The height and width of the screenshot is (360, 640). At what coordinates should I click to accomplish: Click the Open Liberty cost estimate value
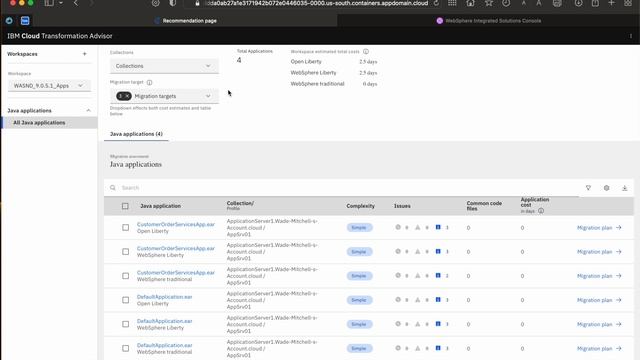(368, 62)
